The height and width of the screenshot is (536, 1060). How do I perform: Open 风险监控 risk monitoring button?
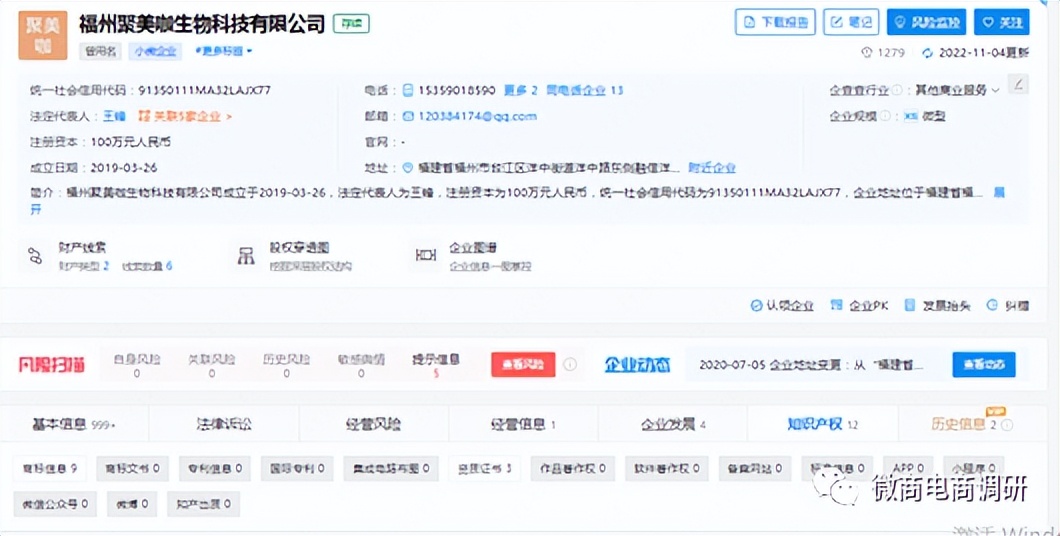point(926,22)
